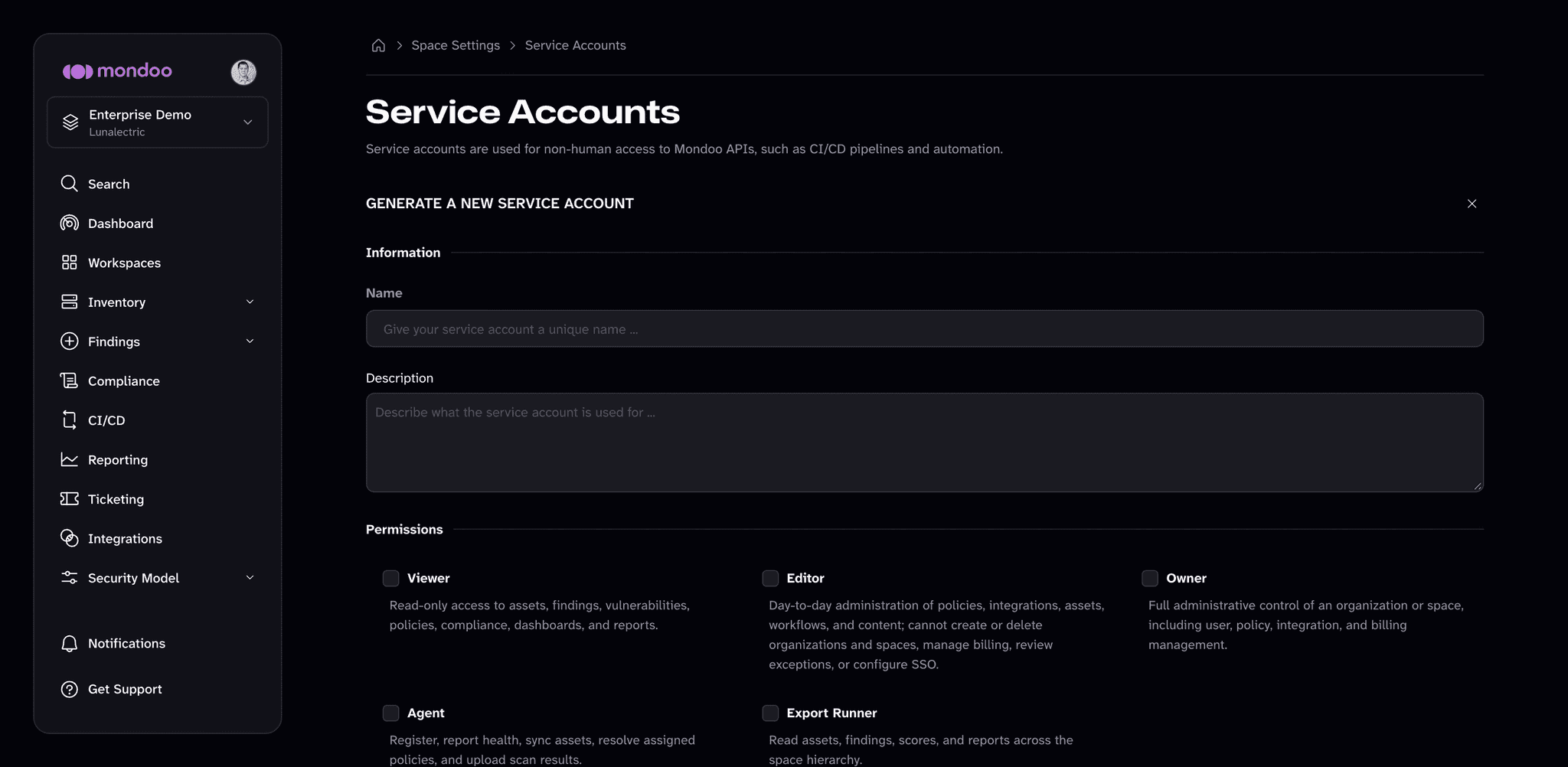1568x767 pixels.
Task: Click the Compliance scroll icon
Action: point(69,380)
